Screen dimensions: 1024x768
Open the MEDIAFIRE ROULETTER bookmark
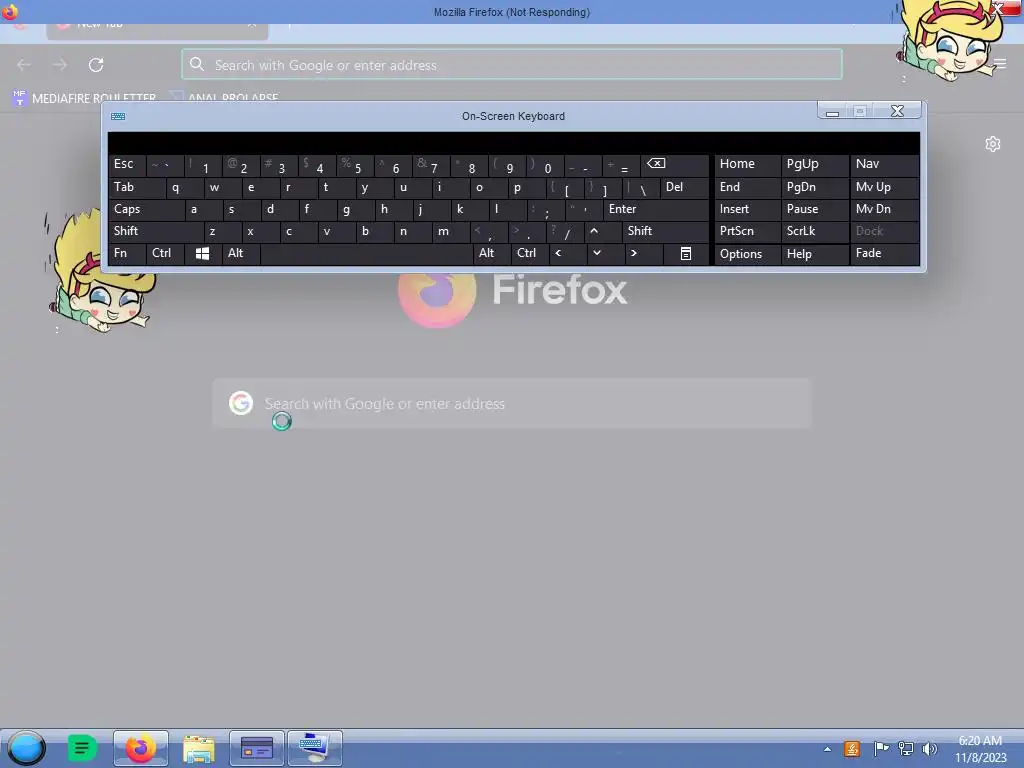click(x=84, y=98)
